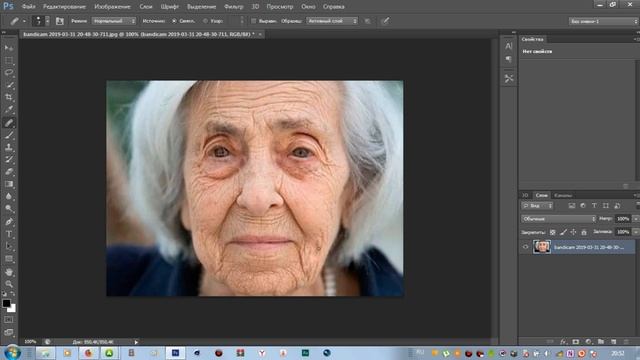Toggle Quick Mask mode icon
640x360 pixels.
[9, 320]
